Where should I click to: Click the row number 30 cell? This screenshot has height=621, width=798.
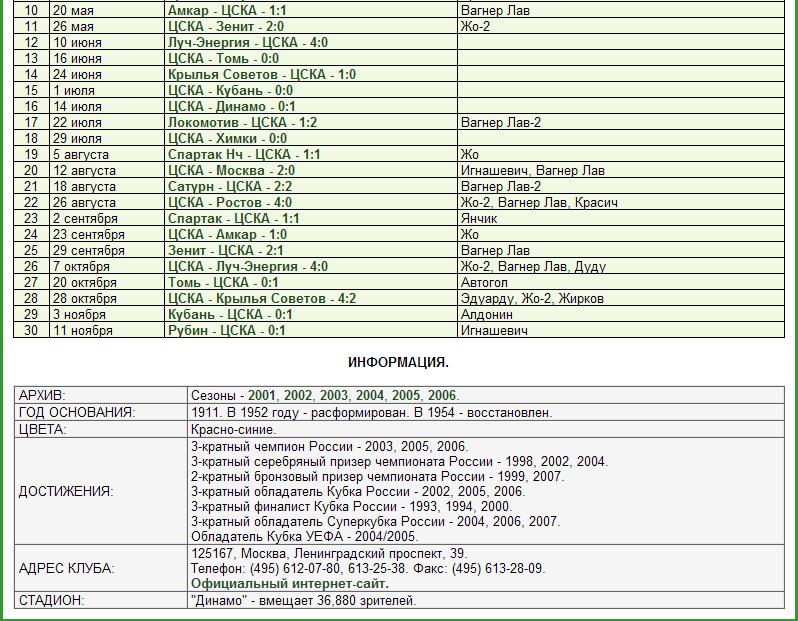click(31, 331)
